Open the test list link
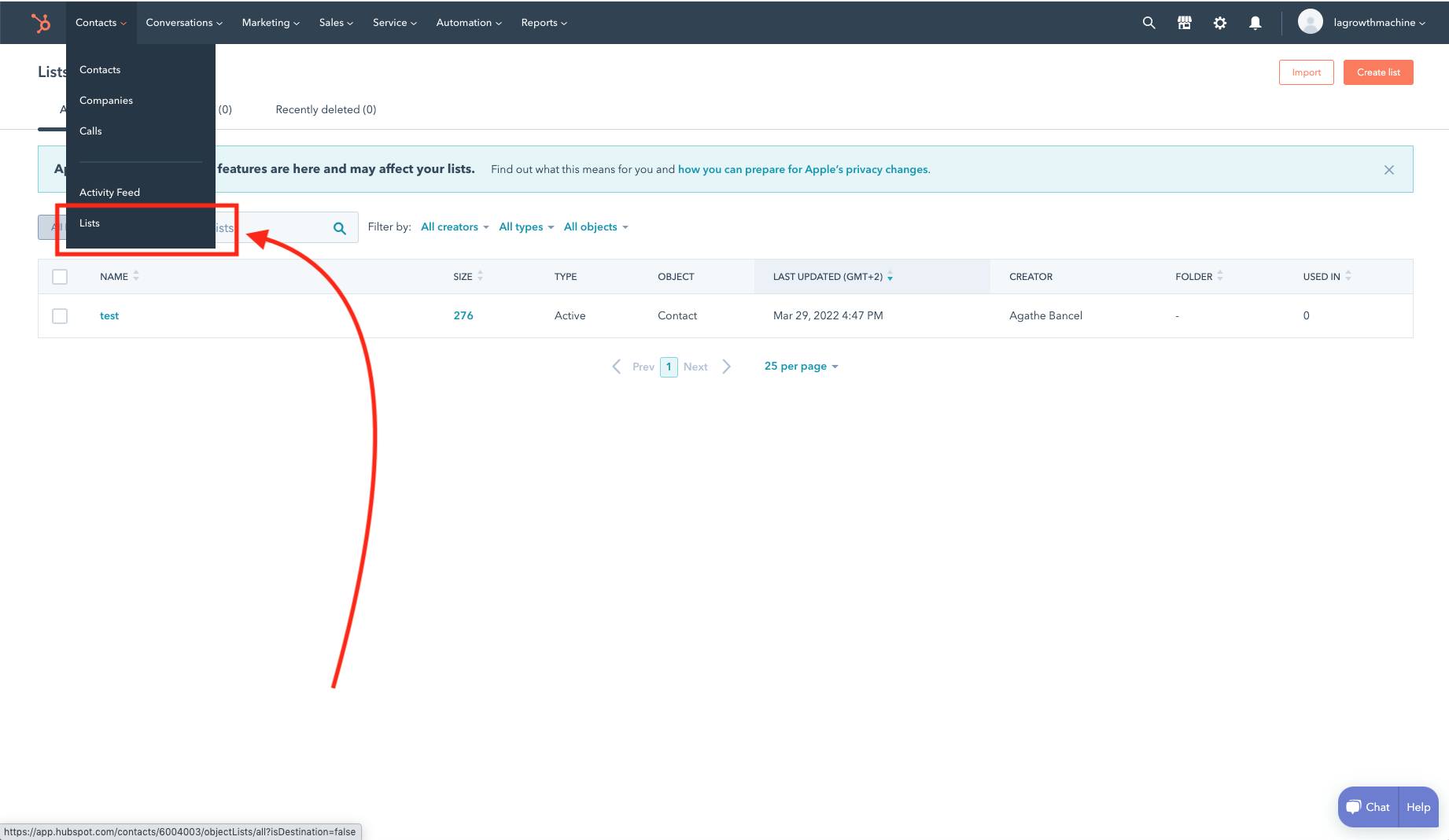1449x840 pixels. (109, 316)
